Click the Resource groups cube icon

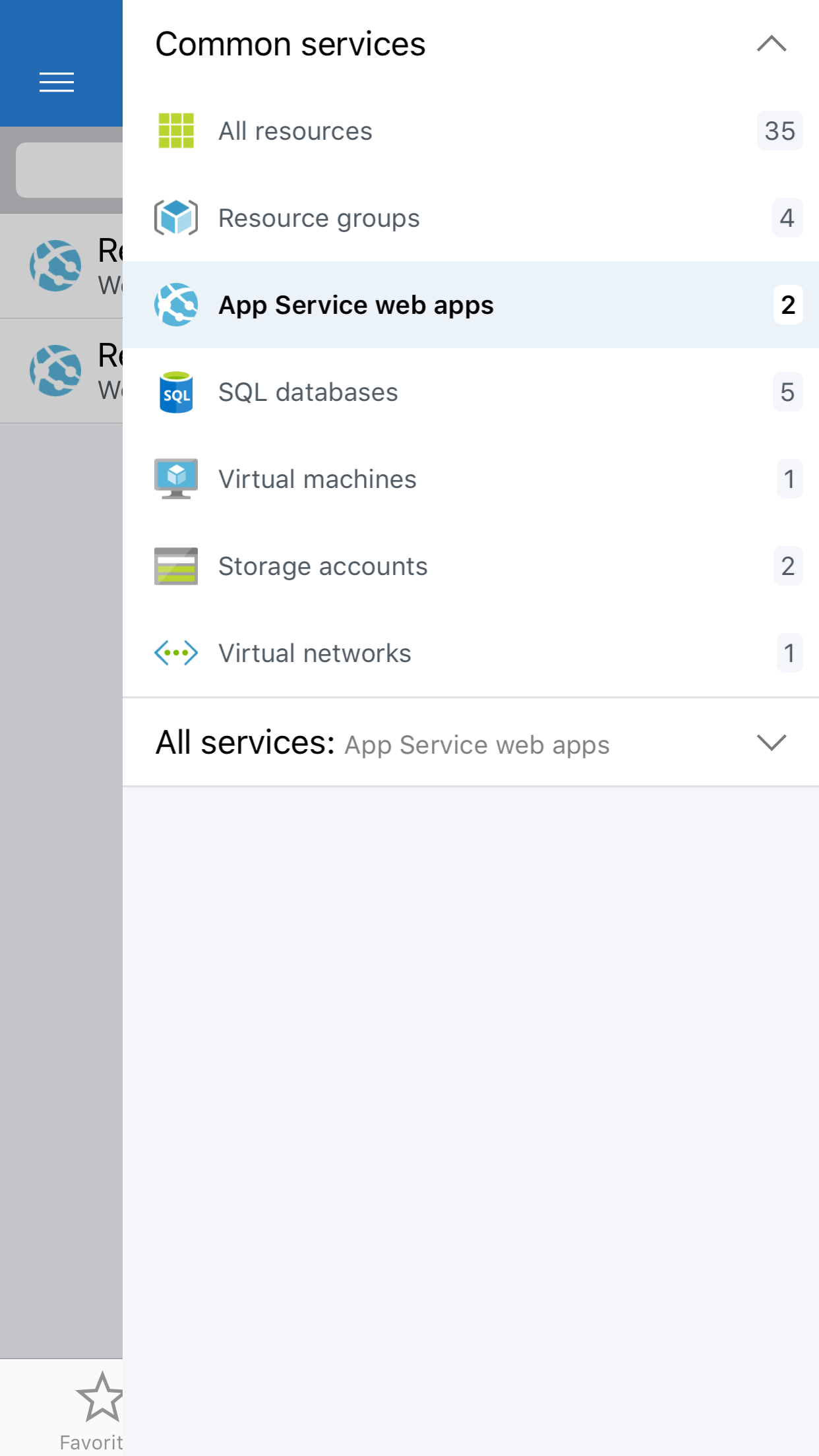pyautogui.click(x=176, y=218)
